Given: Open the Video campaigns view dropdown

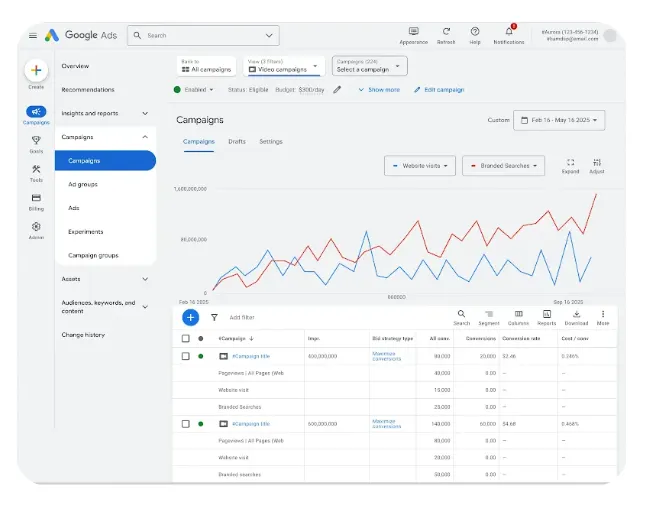Looking at the screenshot, I should click(x=284, y=66).
